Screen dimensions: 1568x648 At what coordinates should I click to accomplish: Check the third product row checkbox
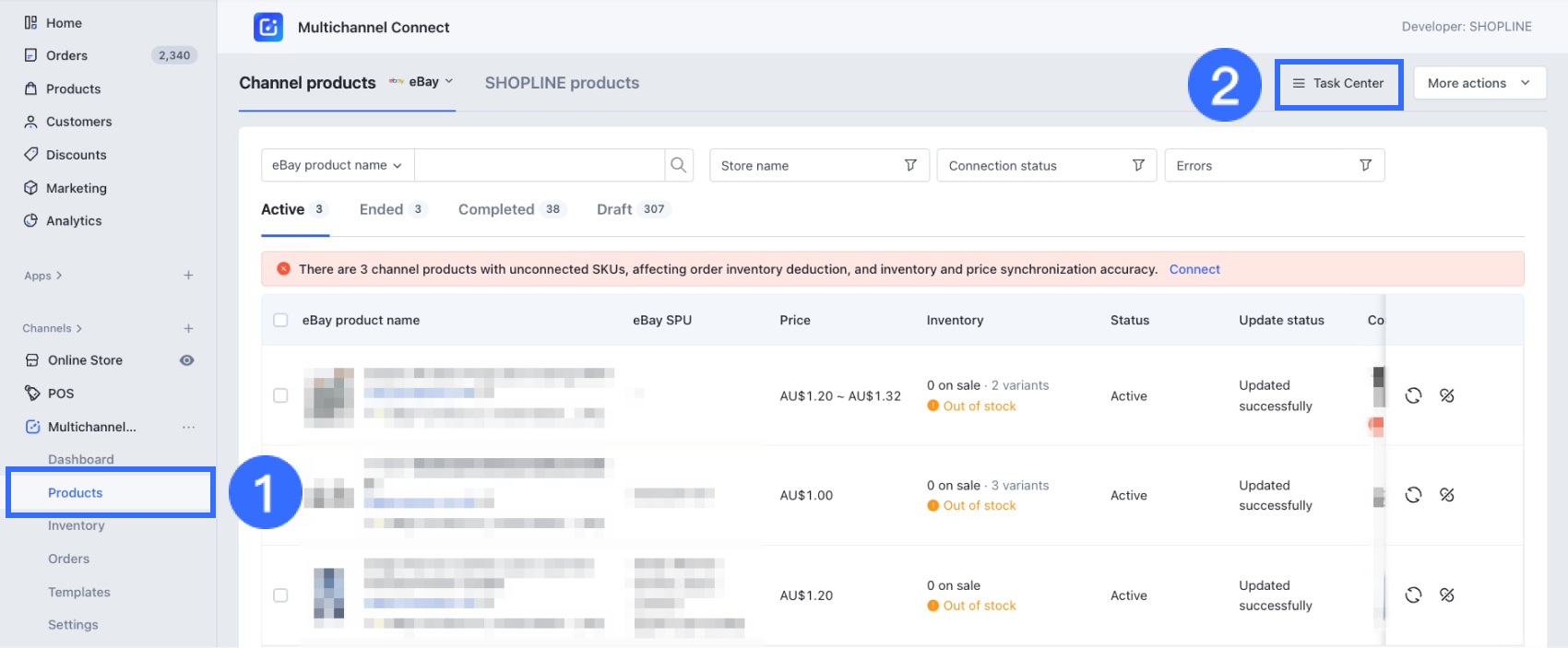click(x=280, y=595)
